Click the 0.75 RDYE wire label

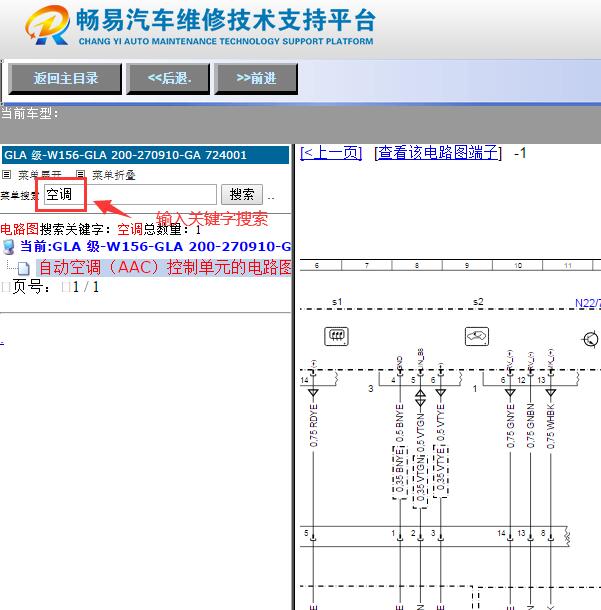click(x=314, y=425)
